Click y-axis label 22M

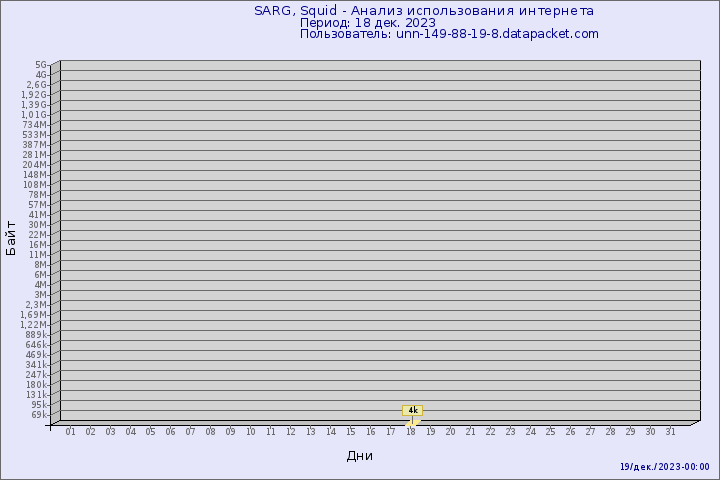38,235
